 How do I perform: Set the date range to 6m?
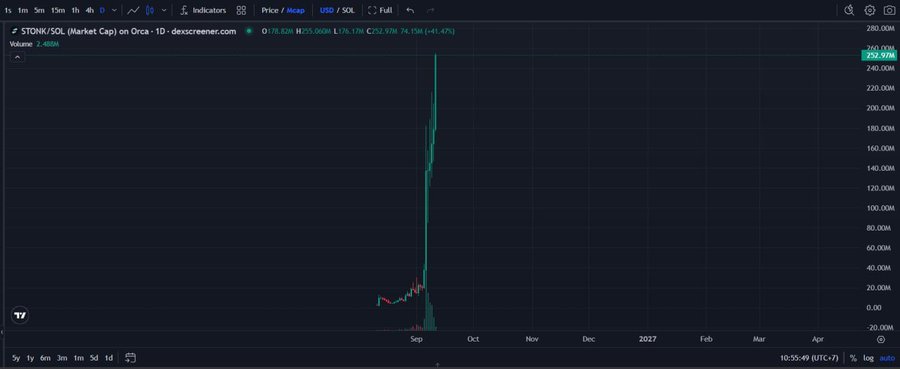pos(45,358)
